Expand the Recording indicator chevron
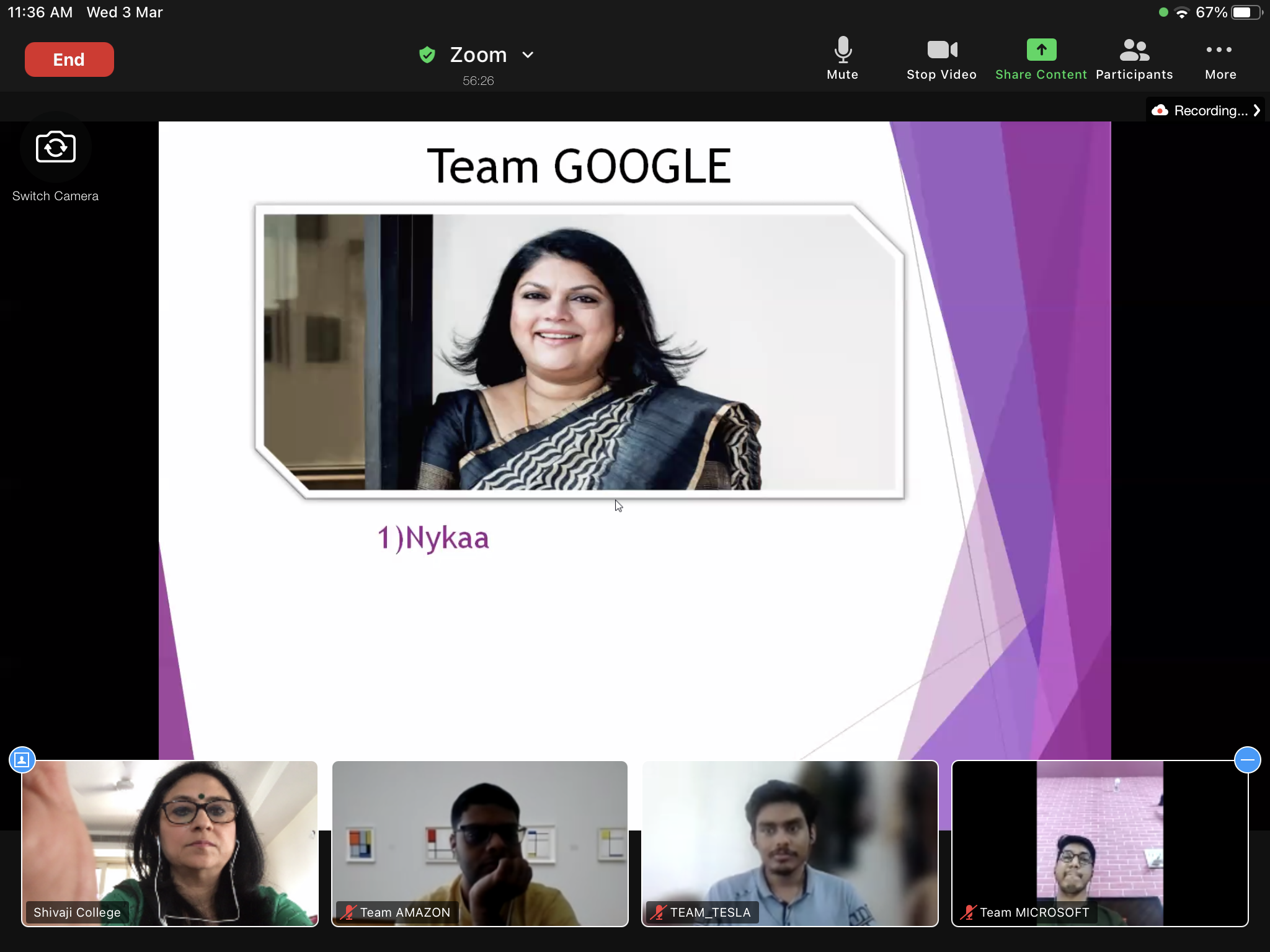The width and height of the screenshot is (1270, 952). tap(1256, 110)
